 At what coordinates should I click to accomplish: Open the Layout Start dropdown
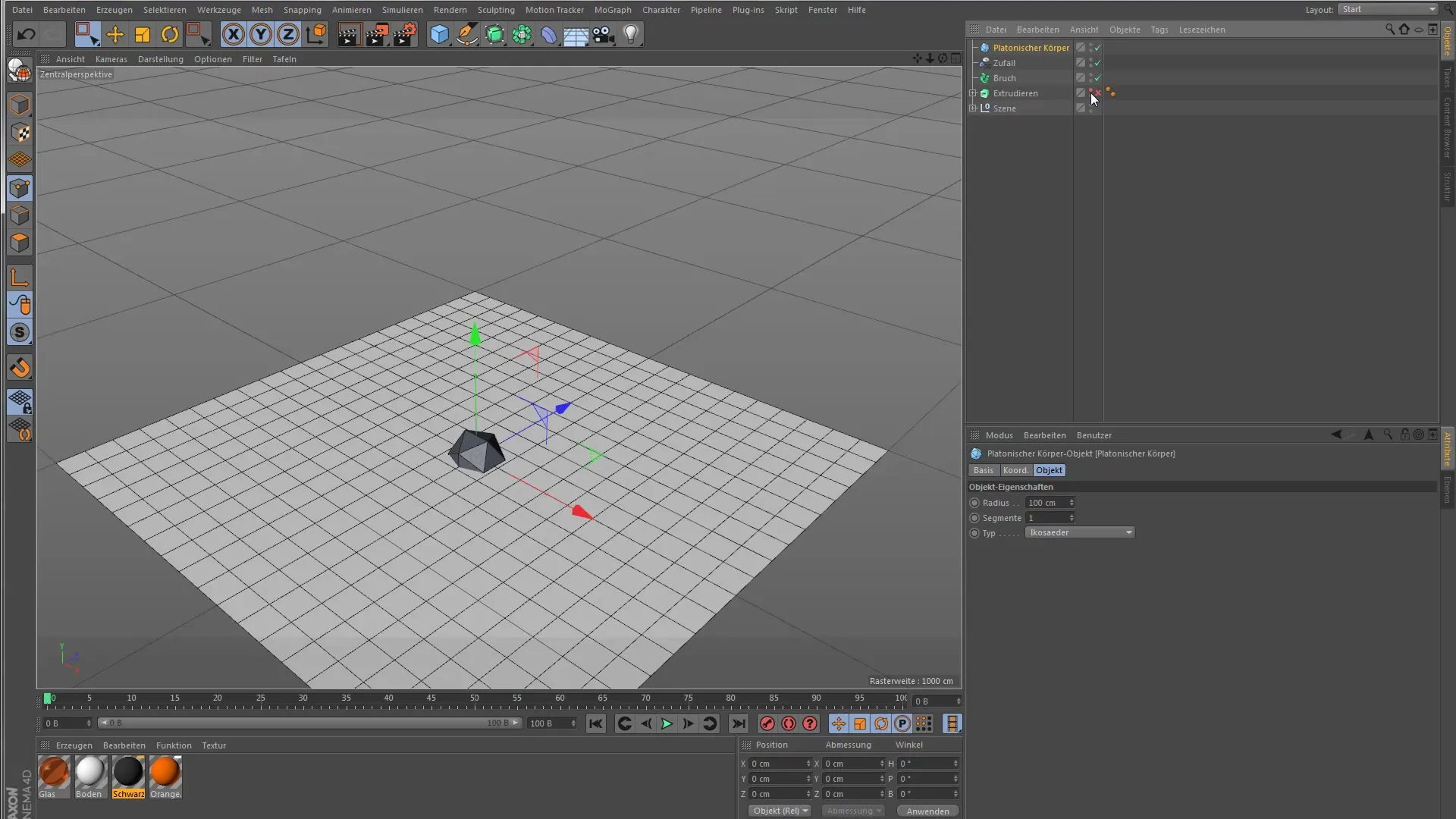pyautogui.click(x=1388, y=9)
